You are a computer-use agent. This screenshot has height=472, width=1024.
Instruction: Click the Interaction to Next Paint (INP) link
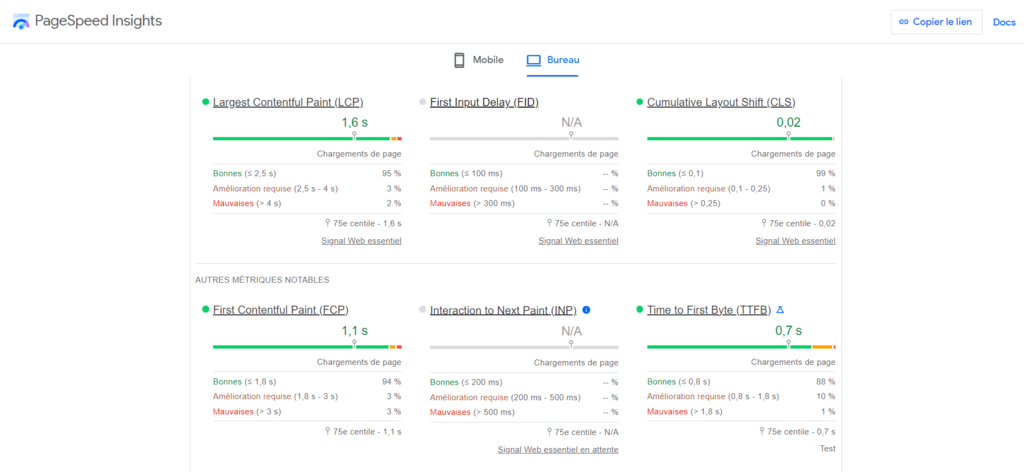503,310
